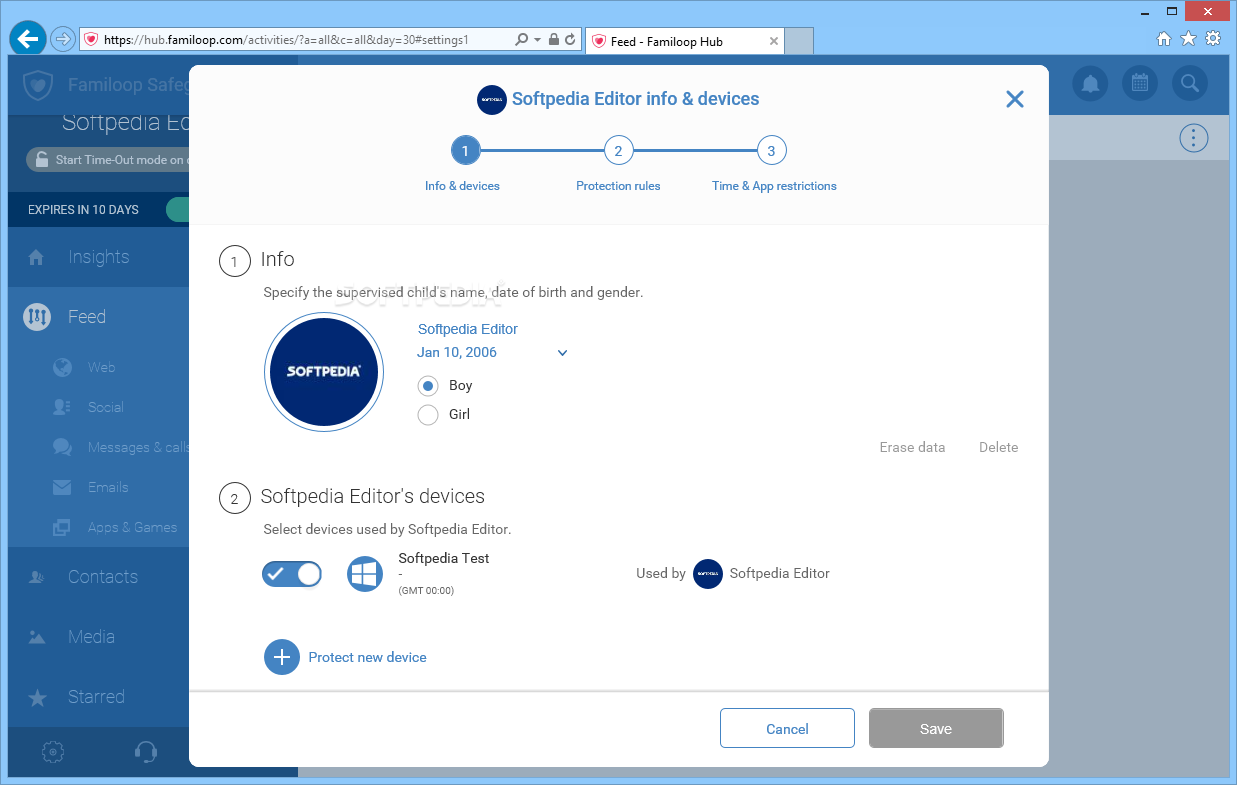1237x785 pixels.
Task: Open the three-dot more options menu
Action: (x=1193, y=138)
